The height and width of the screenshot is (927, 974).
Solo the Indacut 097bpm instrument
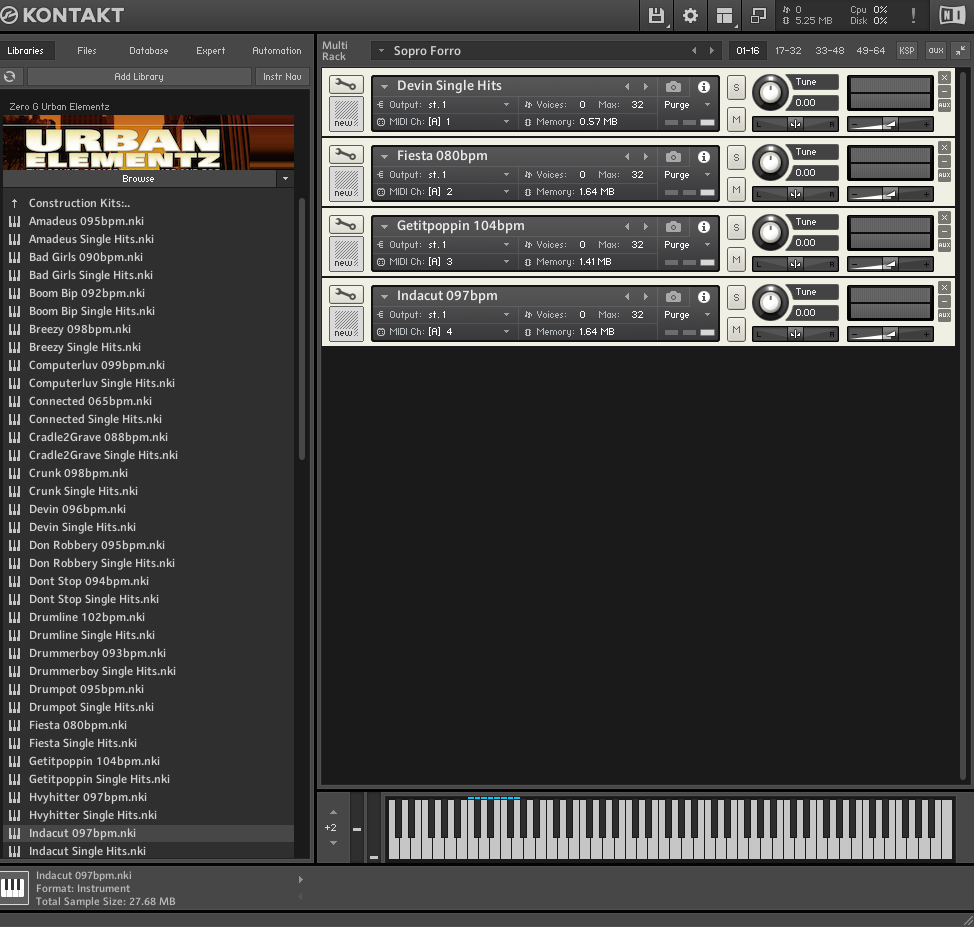(x=736, y=298)
